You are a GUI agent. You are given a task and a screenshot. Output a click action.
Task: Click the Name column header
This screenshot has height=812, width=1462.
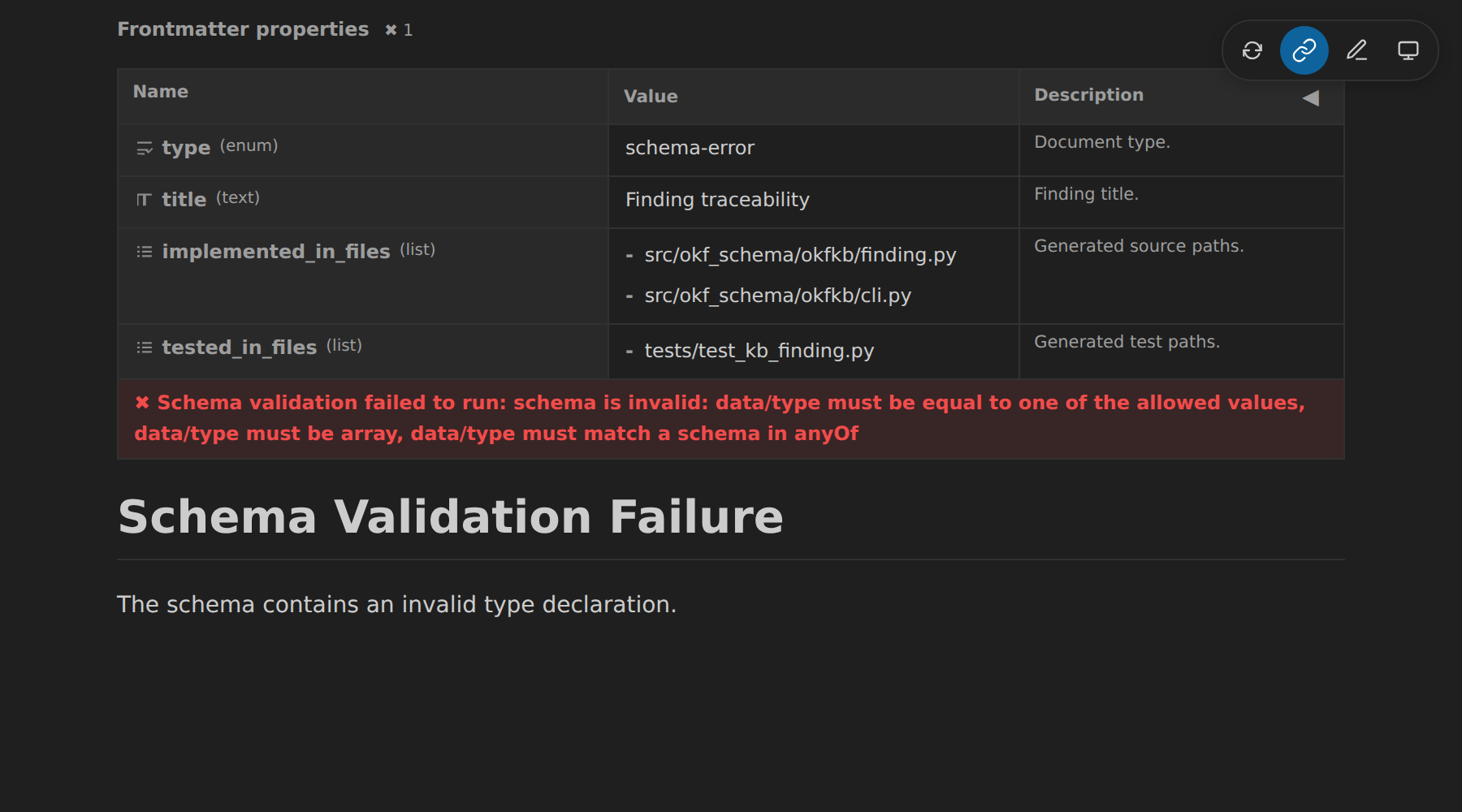coord(161,92)
